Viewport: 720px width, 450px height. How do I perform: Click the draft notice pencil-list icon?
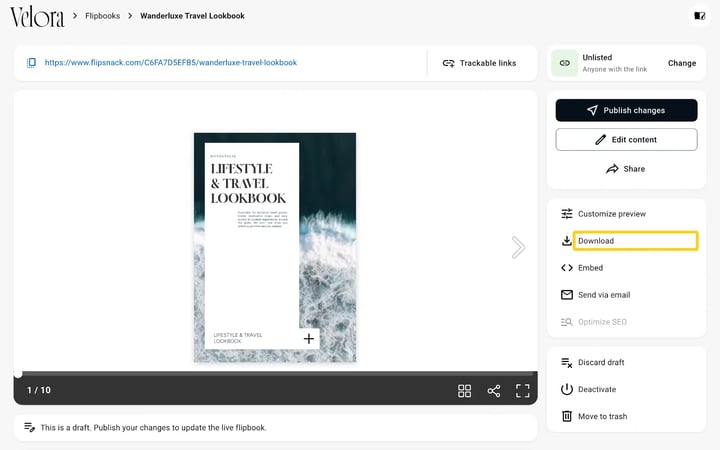[x=29, y=428]
